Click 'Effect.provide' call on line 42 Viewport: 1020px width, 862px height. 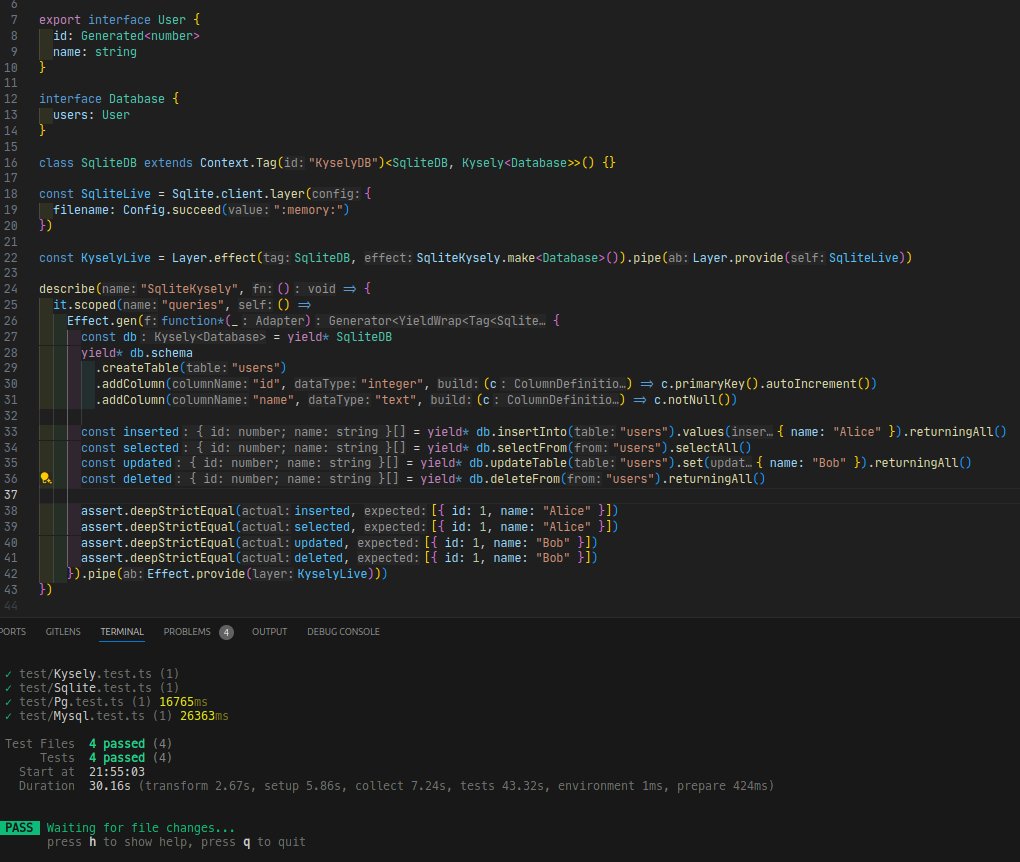[x=196, y=574]
